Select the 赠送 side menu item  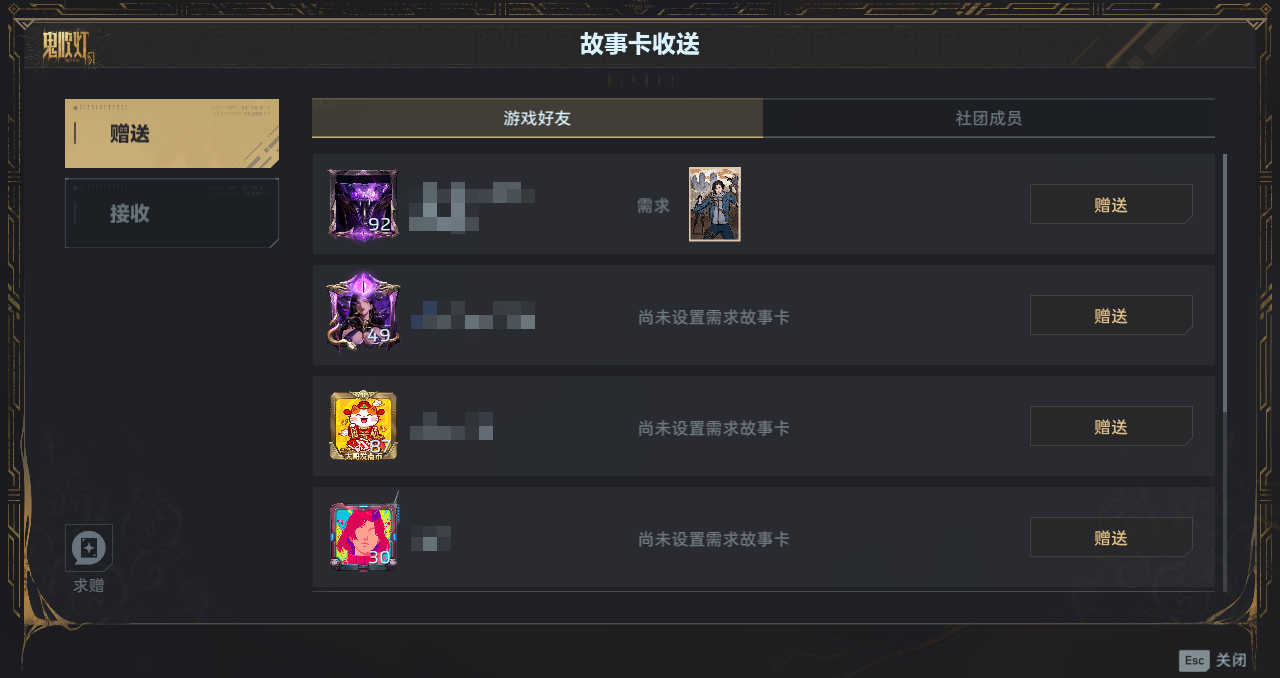(x=172, y=133)
